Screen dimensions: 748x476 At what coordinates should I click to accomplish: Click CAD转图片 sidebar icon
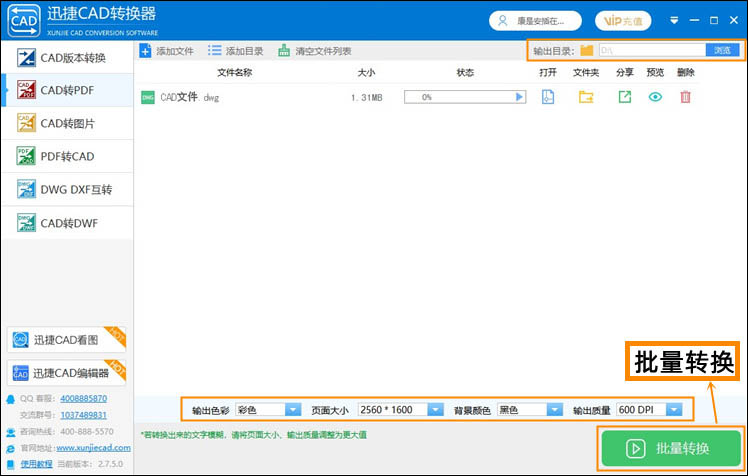point(26,123)
